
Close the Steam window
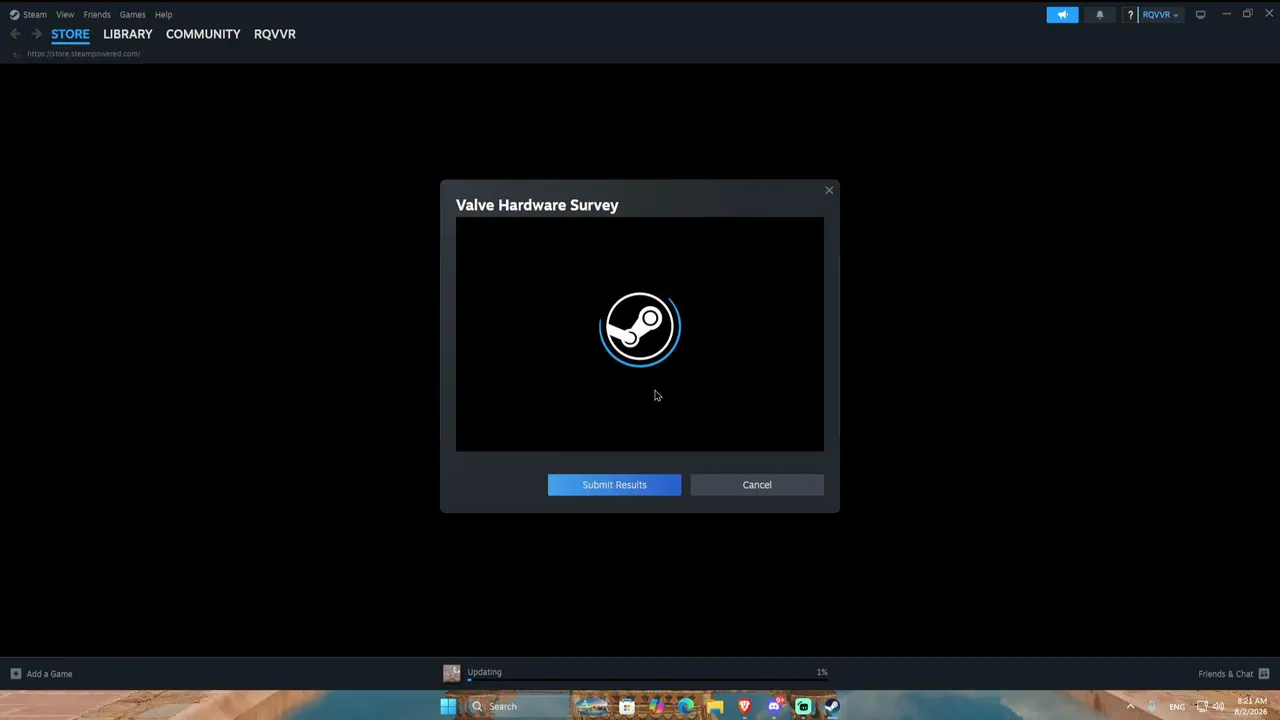[1270, 14]
